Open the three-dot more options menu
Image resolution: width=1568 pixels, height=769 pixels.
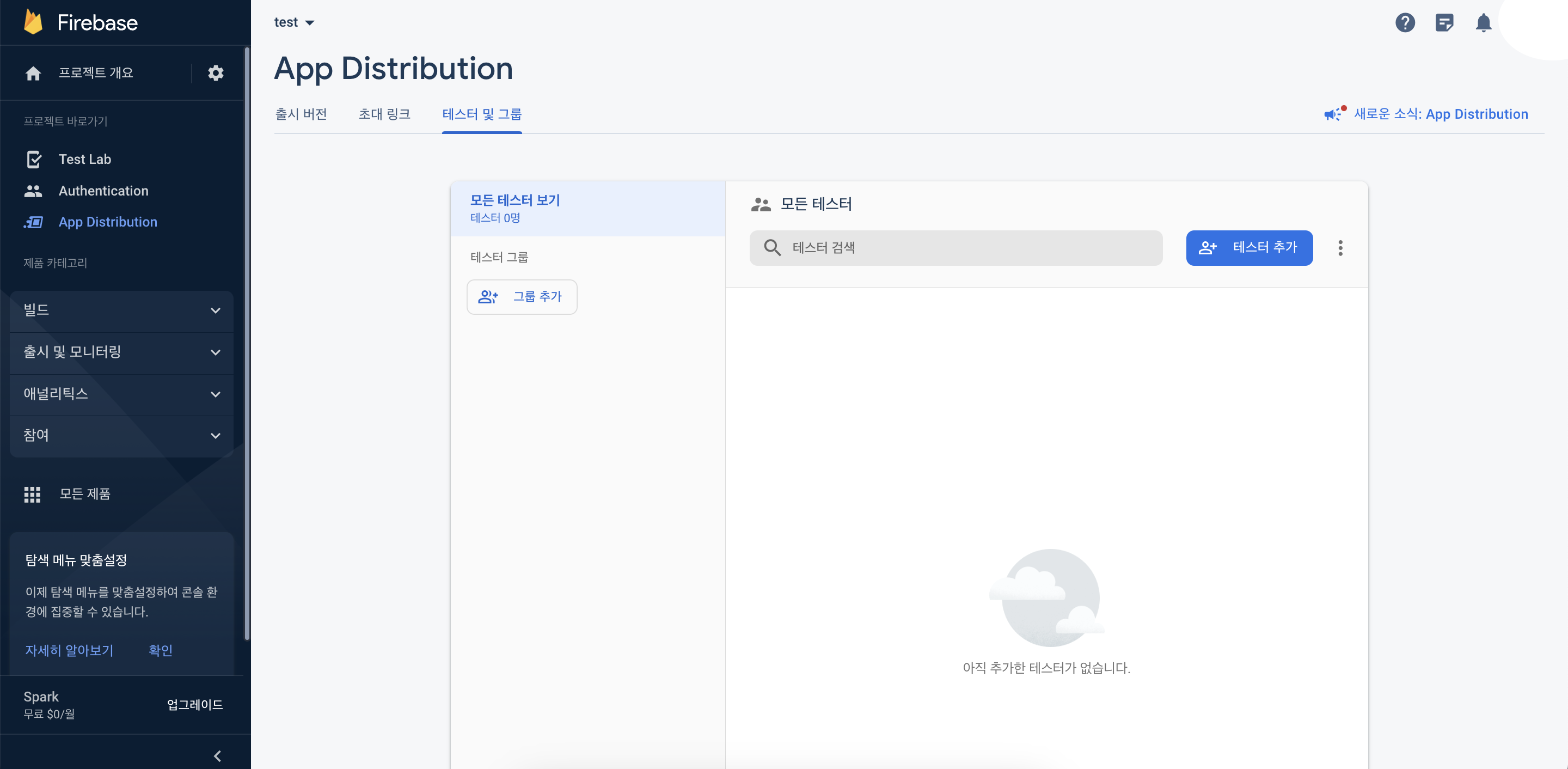[x=1340, y=248]
